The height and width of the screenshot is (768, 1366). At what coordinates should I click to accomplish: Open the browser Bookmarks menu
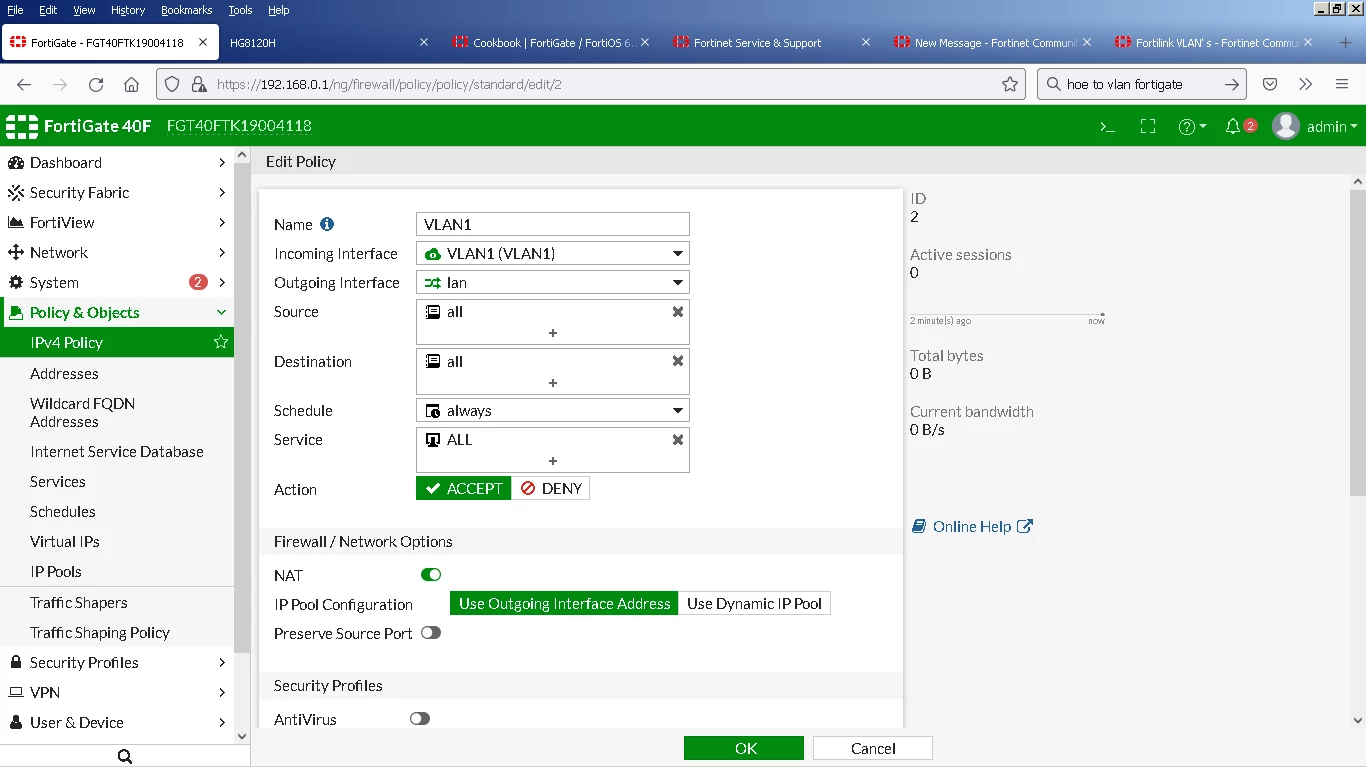[186, 10]
